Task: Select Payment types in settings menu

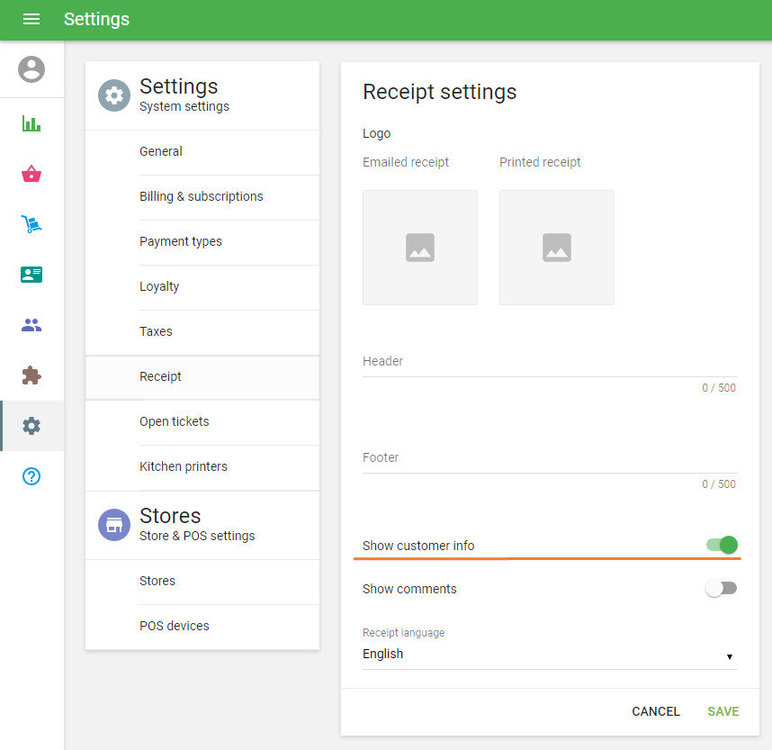Action: 181,242
